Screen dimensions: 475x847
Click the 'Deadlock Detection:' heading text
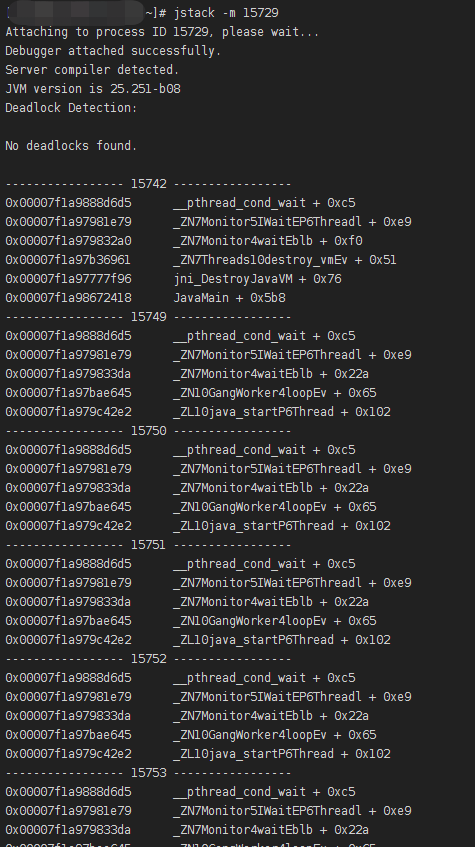[x=71, y=107]
